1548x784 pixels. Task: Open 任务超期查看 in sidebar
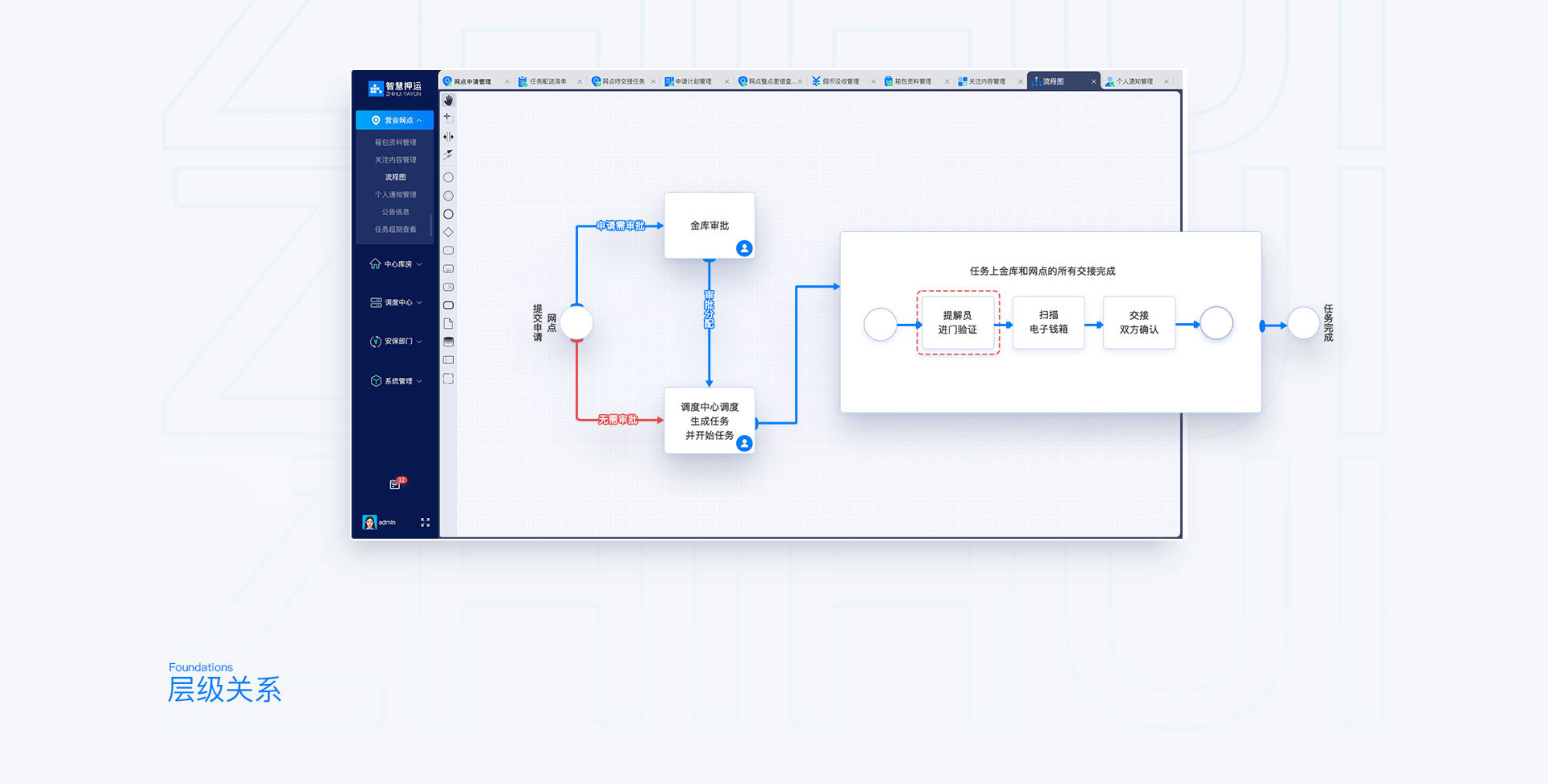click(x=395, y=230)
